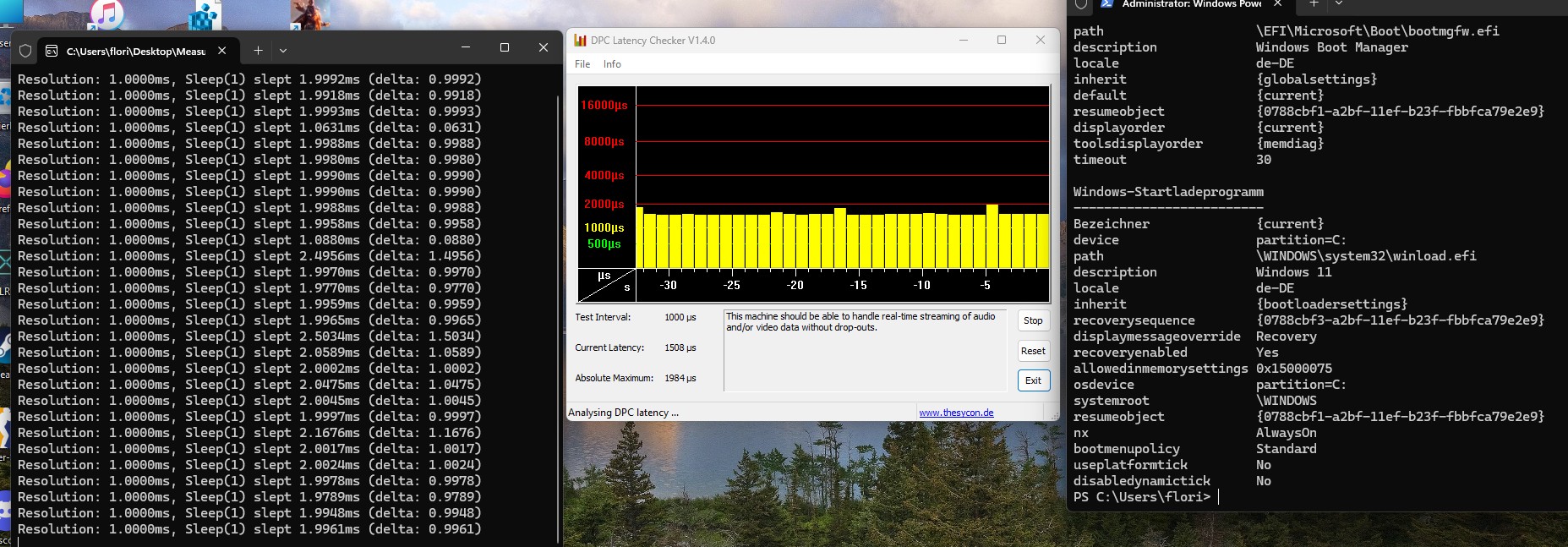Click the iTunes desktop shortcut icon
This screenshot has height=547, width=1568.
point(107,13)
